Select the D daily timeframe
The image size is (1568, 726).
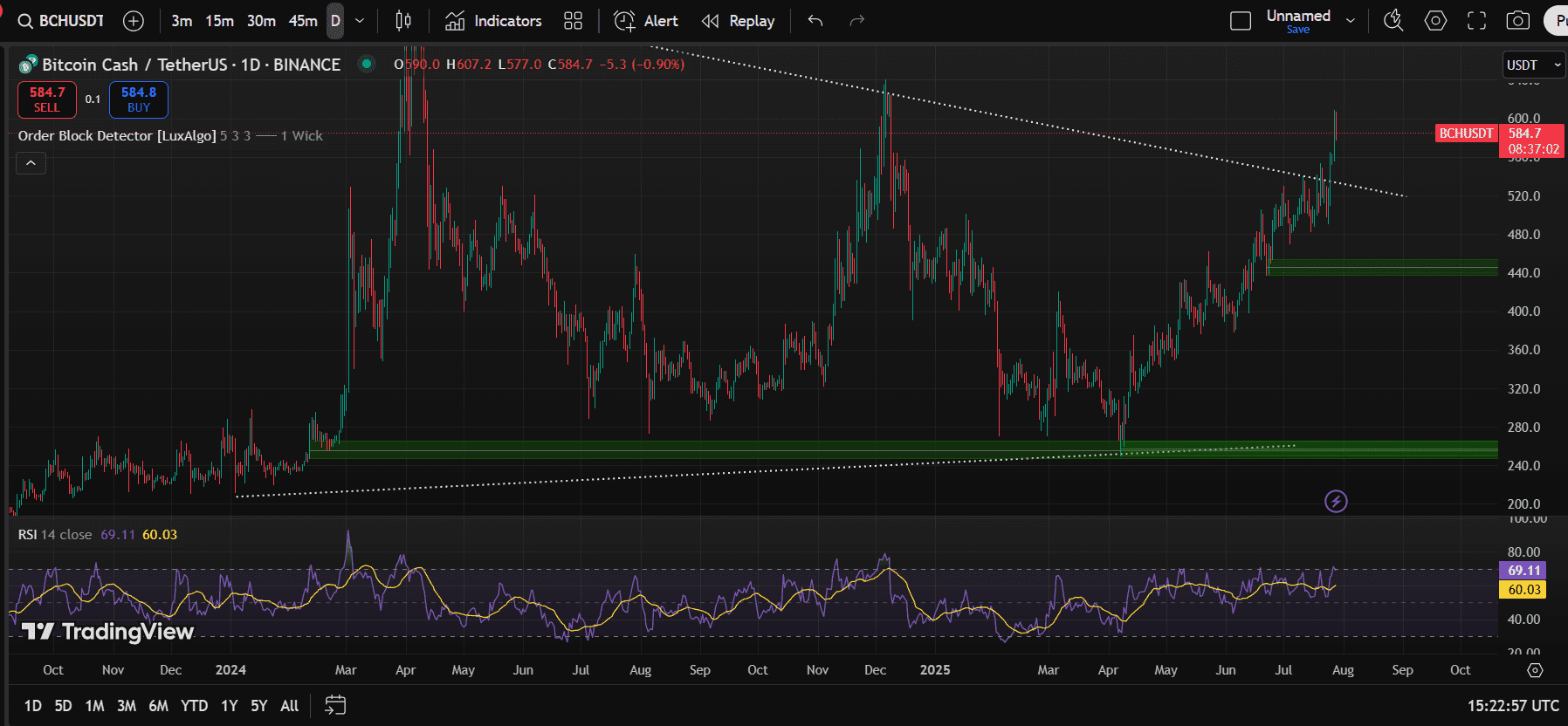[x=335, y=21]
